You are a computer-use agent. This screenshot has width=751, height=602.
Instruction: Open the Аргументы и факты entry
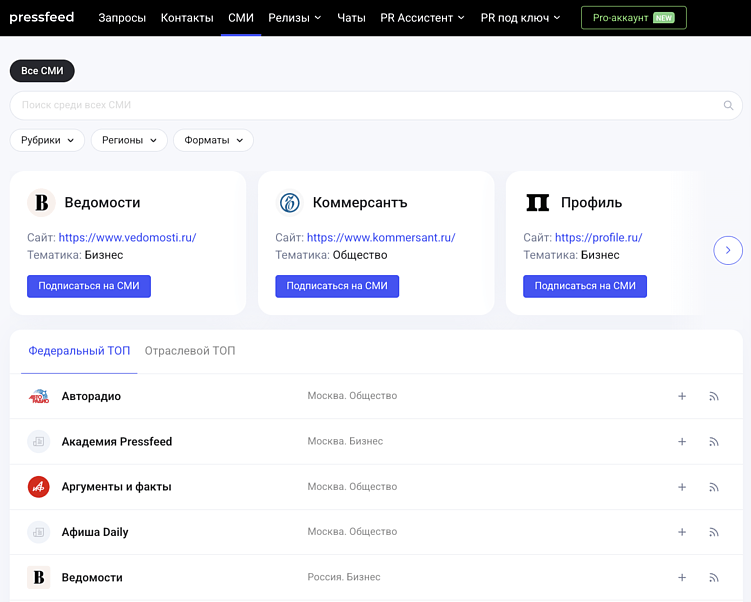pos(116,487)
